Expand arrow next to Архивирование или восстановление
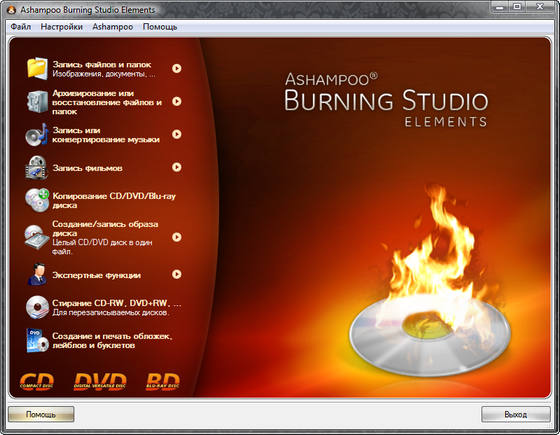Image resolution: width=560 pixels, height=435 pixels. (176, 101)
